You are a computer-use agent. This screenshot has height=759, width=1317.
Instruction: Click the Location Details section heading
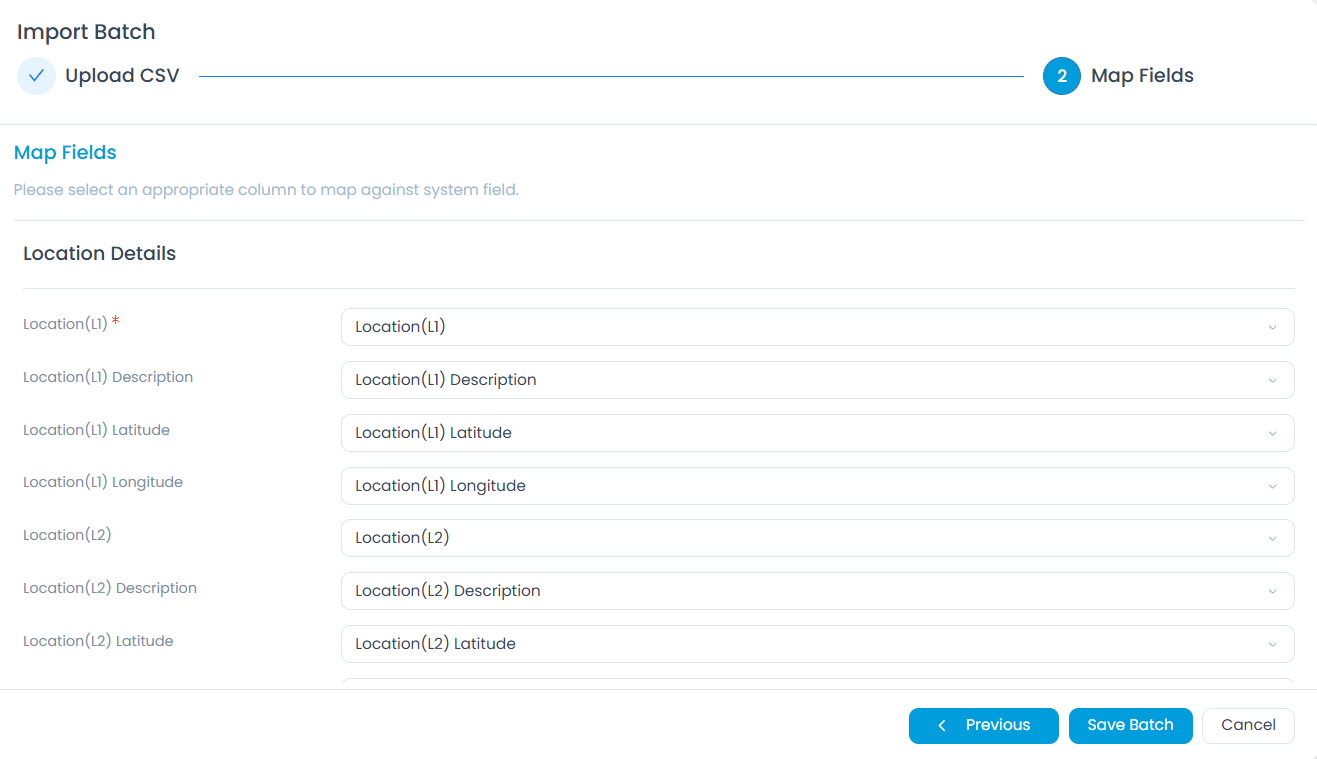point(99,254)
